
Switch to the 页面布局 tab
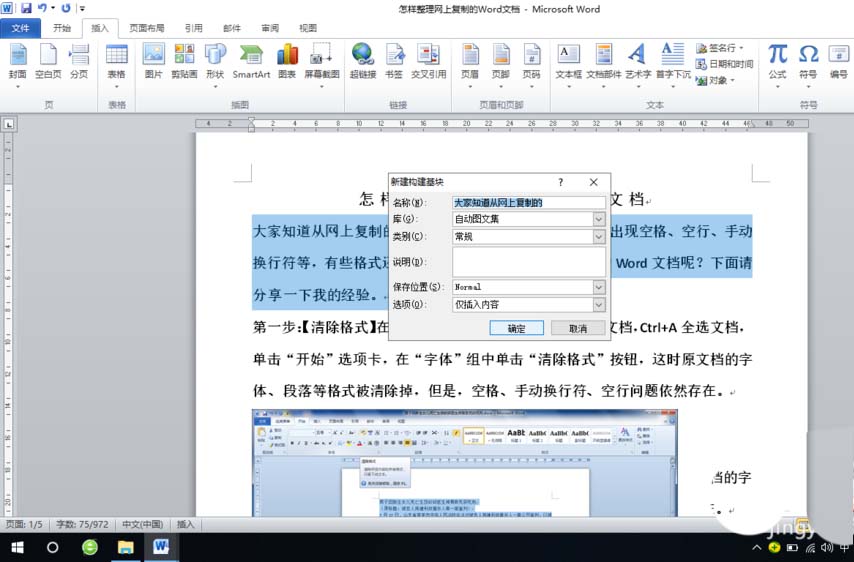click(x=148, y=29)
